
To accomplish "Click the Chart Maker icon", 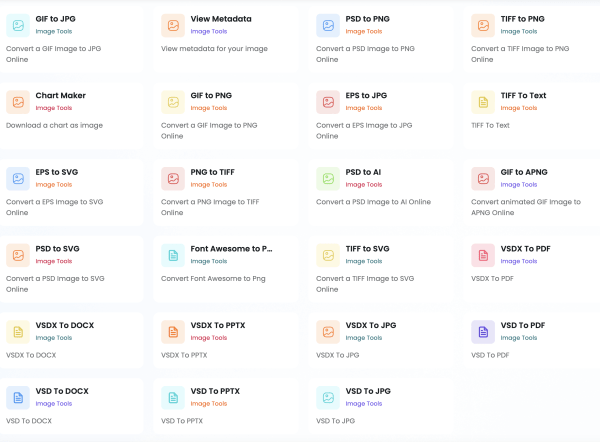I will click(18, 102).
